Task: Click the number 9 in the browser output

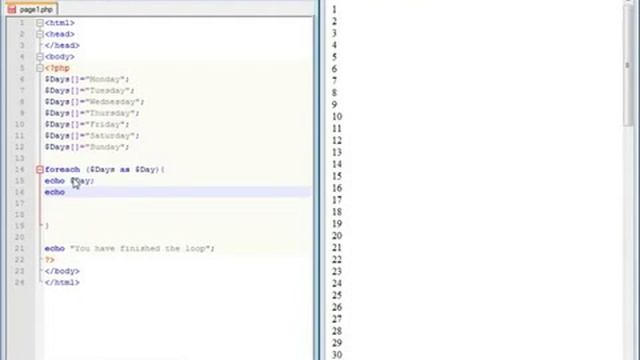Action: pyautogui.click(x=334, y=104)
